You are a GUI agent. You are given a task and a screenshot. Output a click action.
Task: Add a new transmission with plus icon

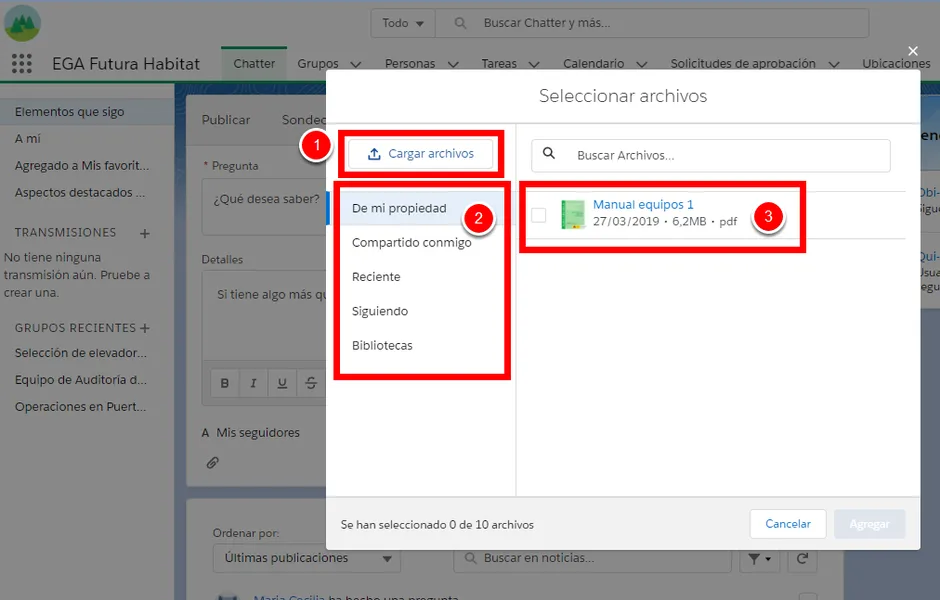pos(145,233)
